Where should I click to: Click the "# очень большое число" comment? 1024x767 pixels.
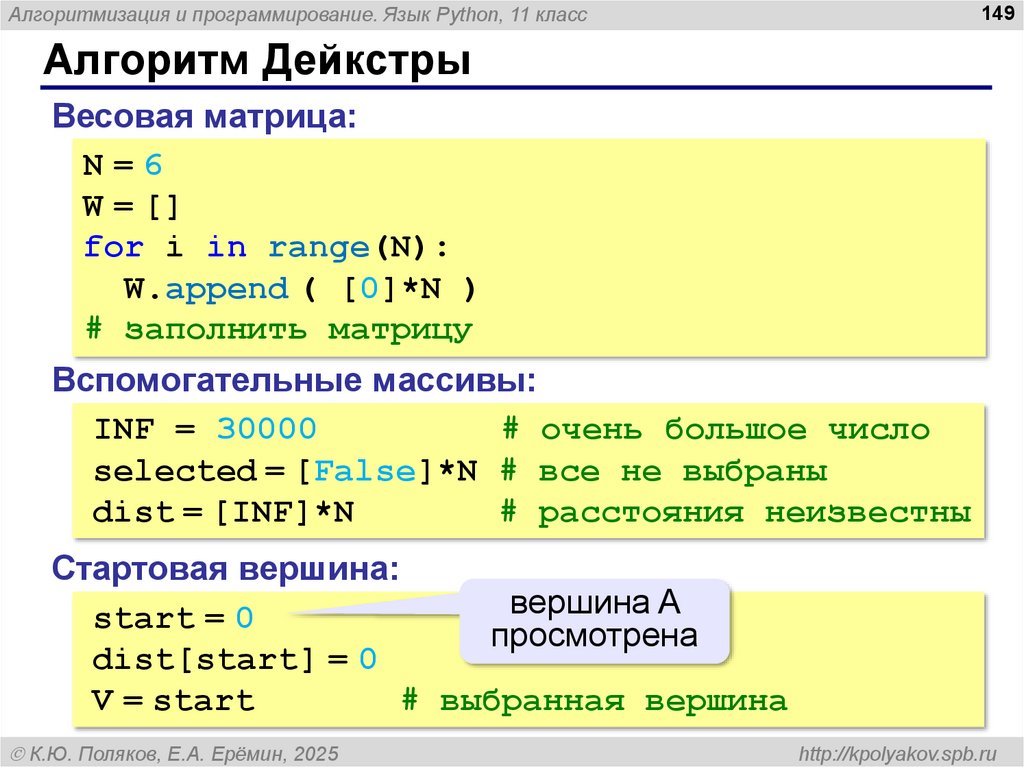click(716, 430)
